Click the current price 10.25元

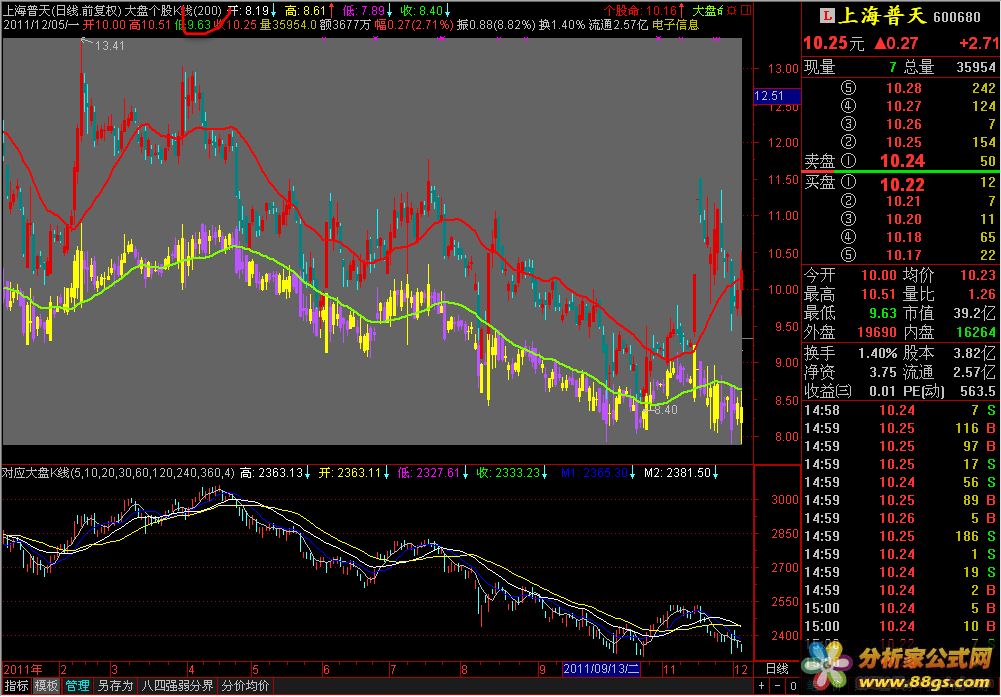(x=834, y=43)
